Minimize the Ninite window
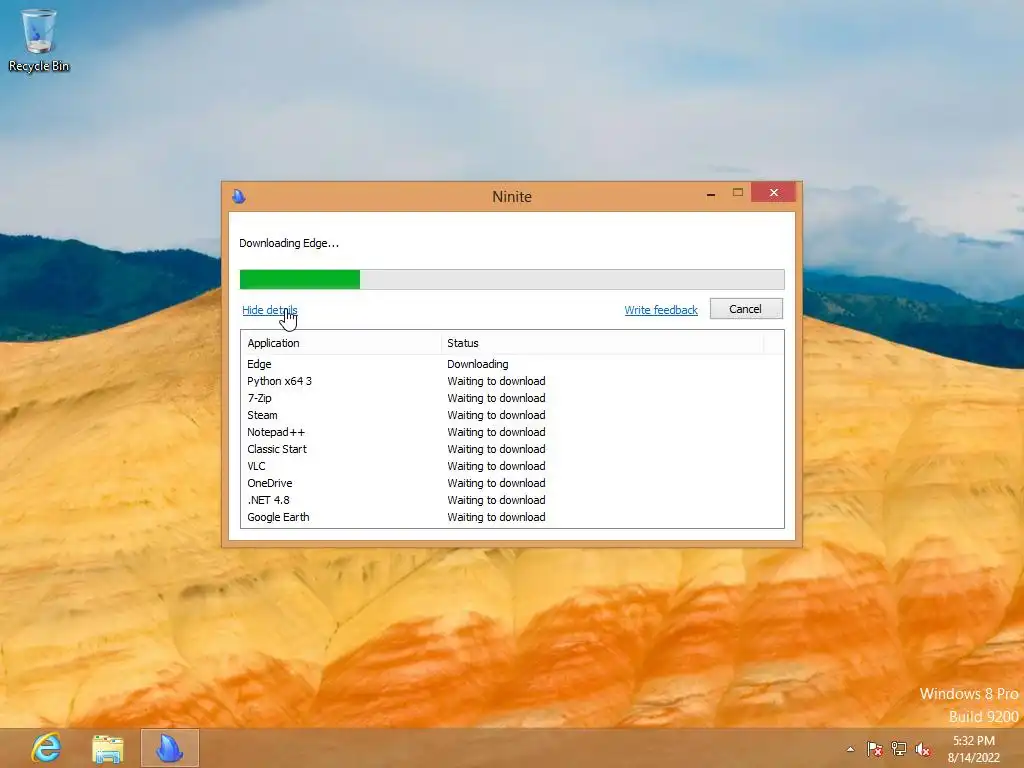This screenshot has height=768, width=1024. pos(711,193)
